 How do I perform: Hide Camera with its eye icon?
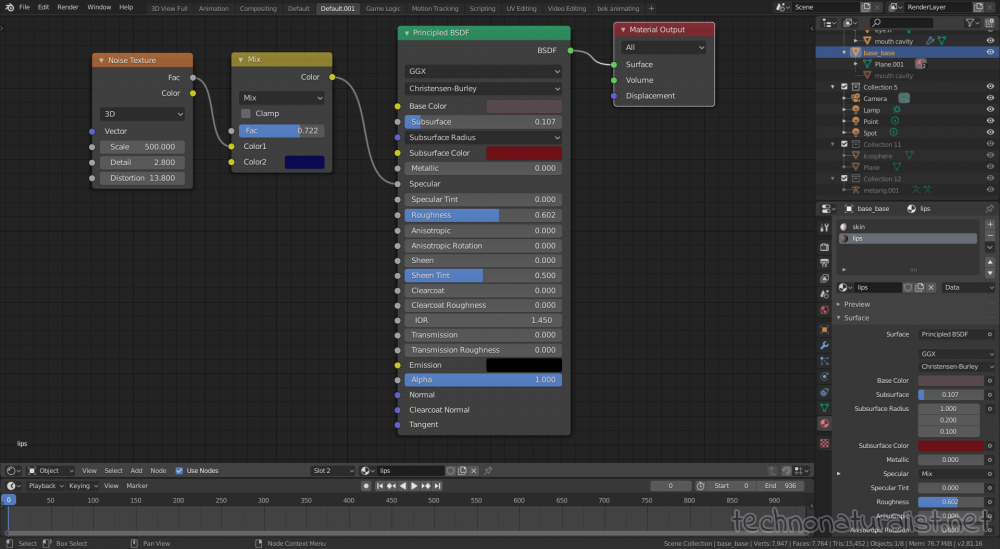(990, 98)
